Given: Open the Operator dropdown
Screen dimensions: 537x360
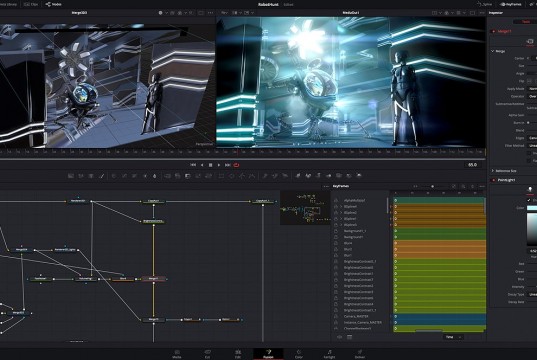Looking at the screenshot, I should click(532, 97).
